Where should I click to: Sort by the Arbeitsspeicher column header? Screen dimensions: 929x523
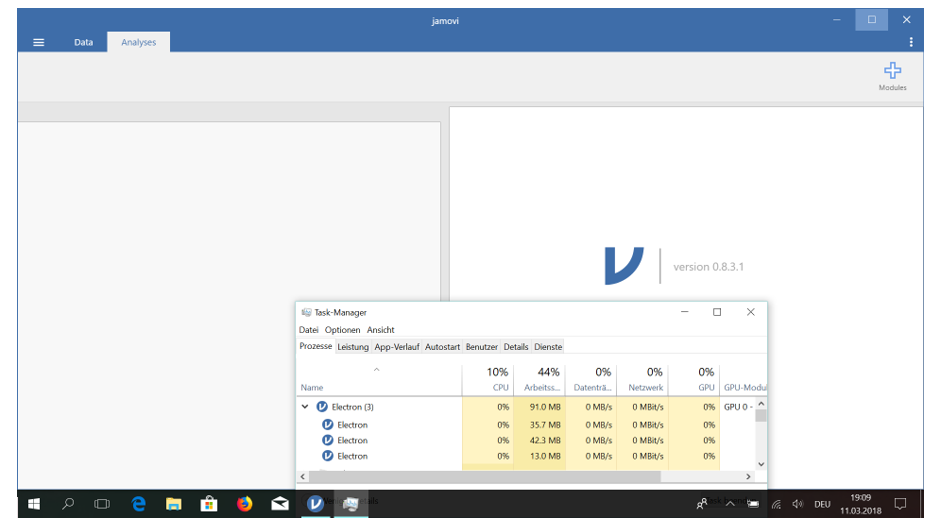tap(539, 380)
